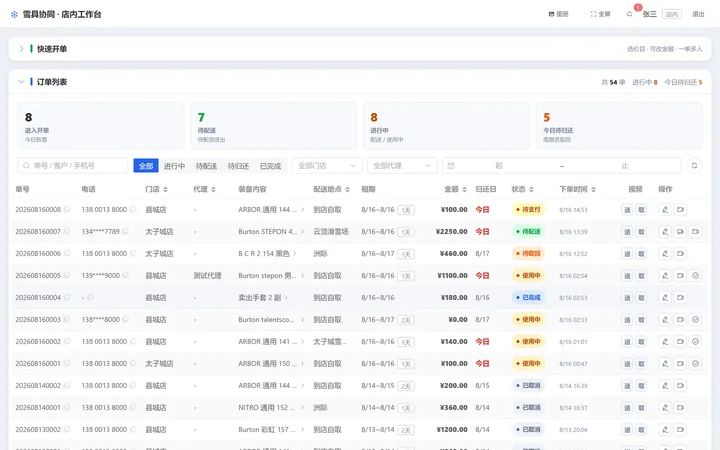Image resolution: width=720 pixels, height=450 pixels.
Task: Select the 待归还 filter tab
Action: pos(238,166)
